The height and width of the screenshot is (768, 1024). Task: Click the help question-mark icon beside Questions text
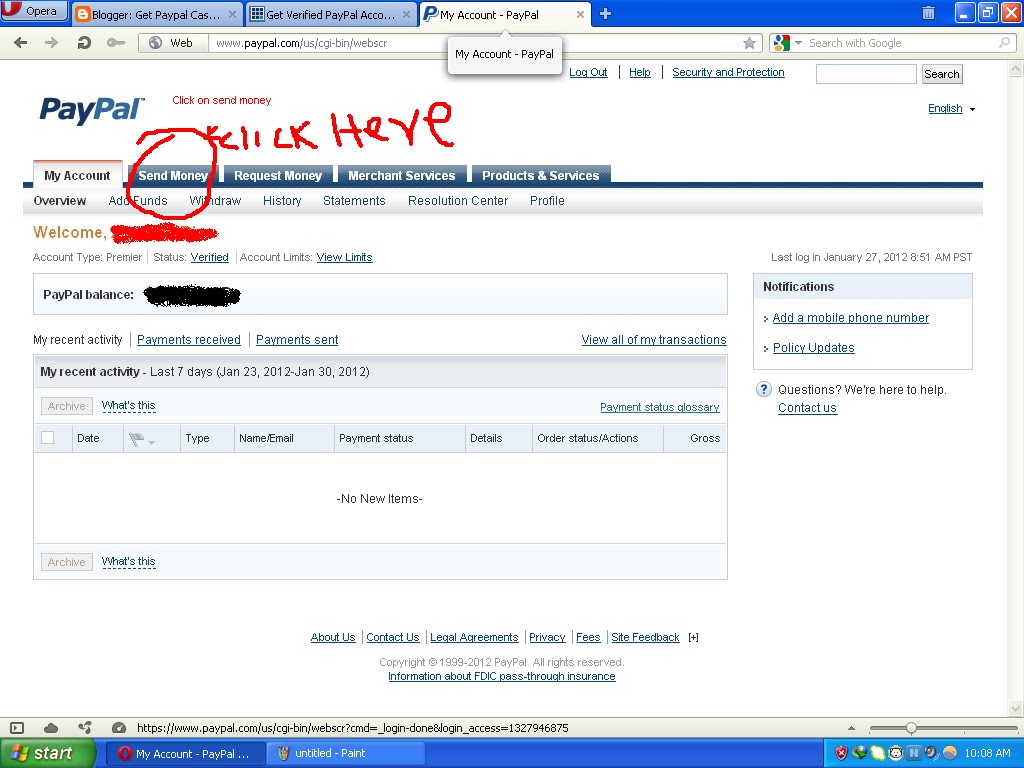coord(763,389)
